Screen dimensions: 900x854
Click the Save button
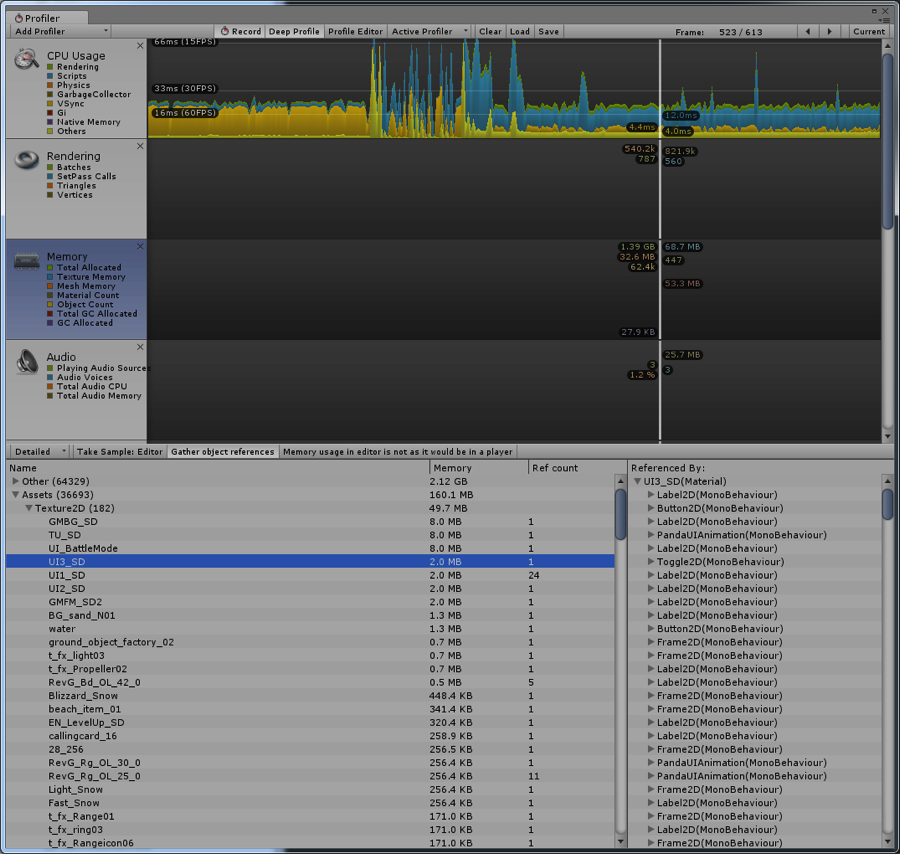[x=549, y=32]
